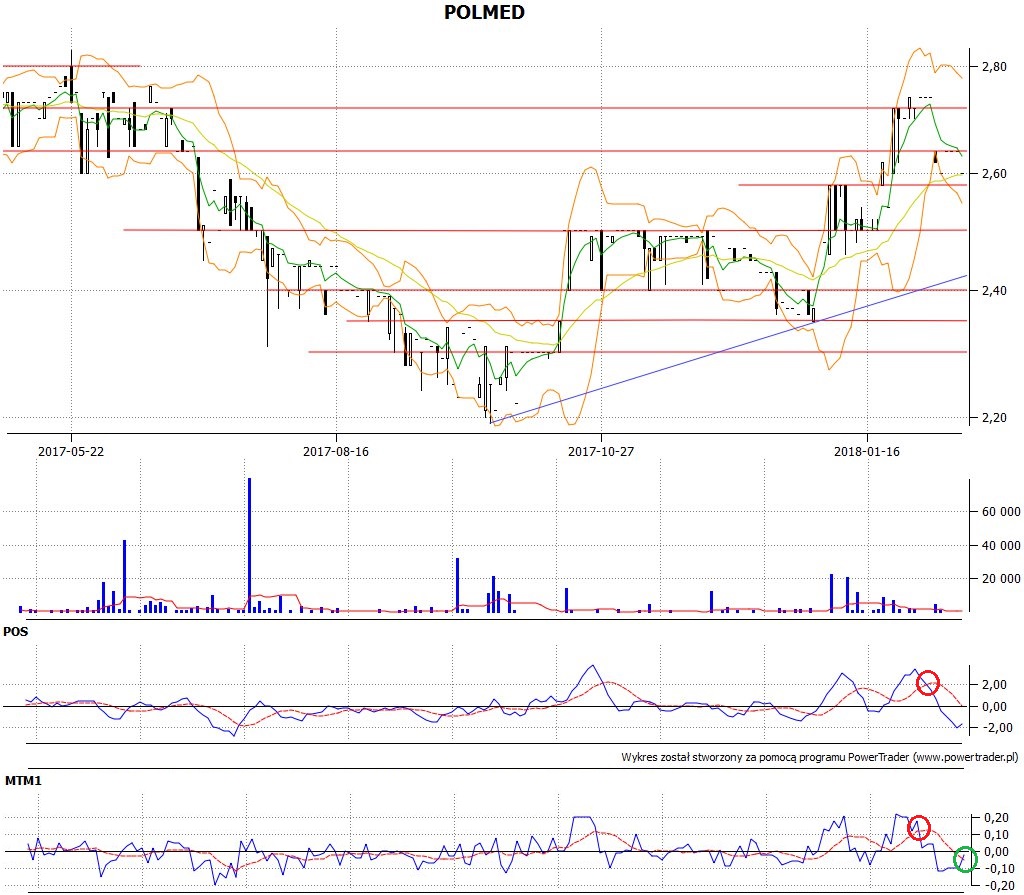Click the tallest volume bar near 60 000
The width and height of the screenshot is (1024, 895).
pos(249,545)
